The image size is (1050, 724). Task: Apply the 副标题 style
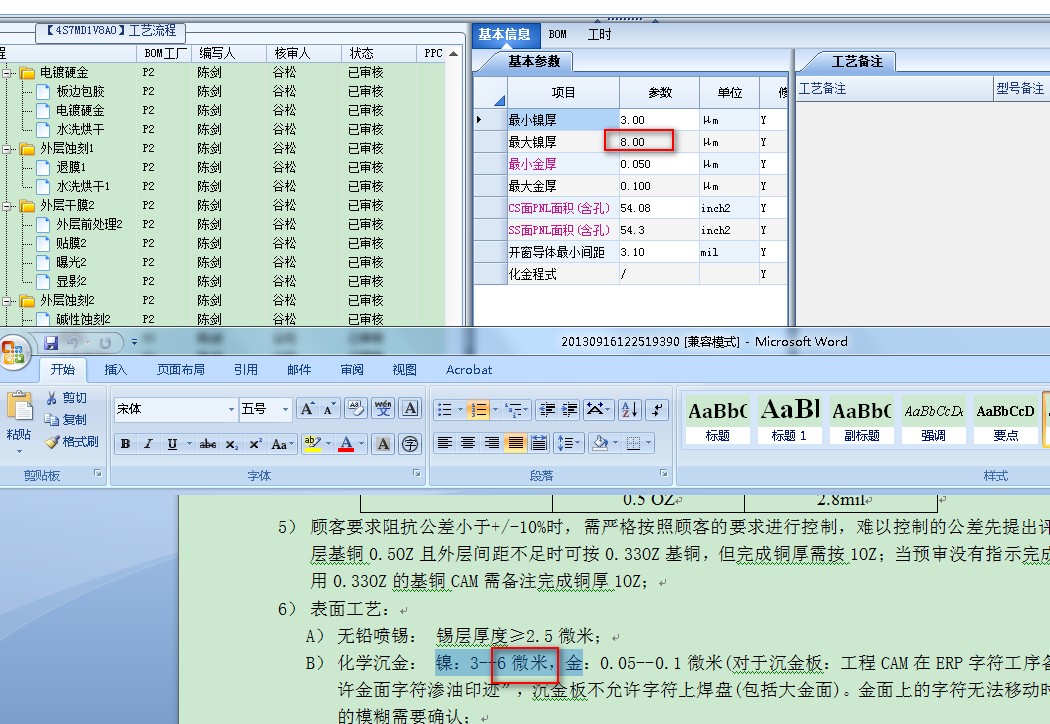tap(861, 419)
